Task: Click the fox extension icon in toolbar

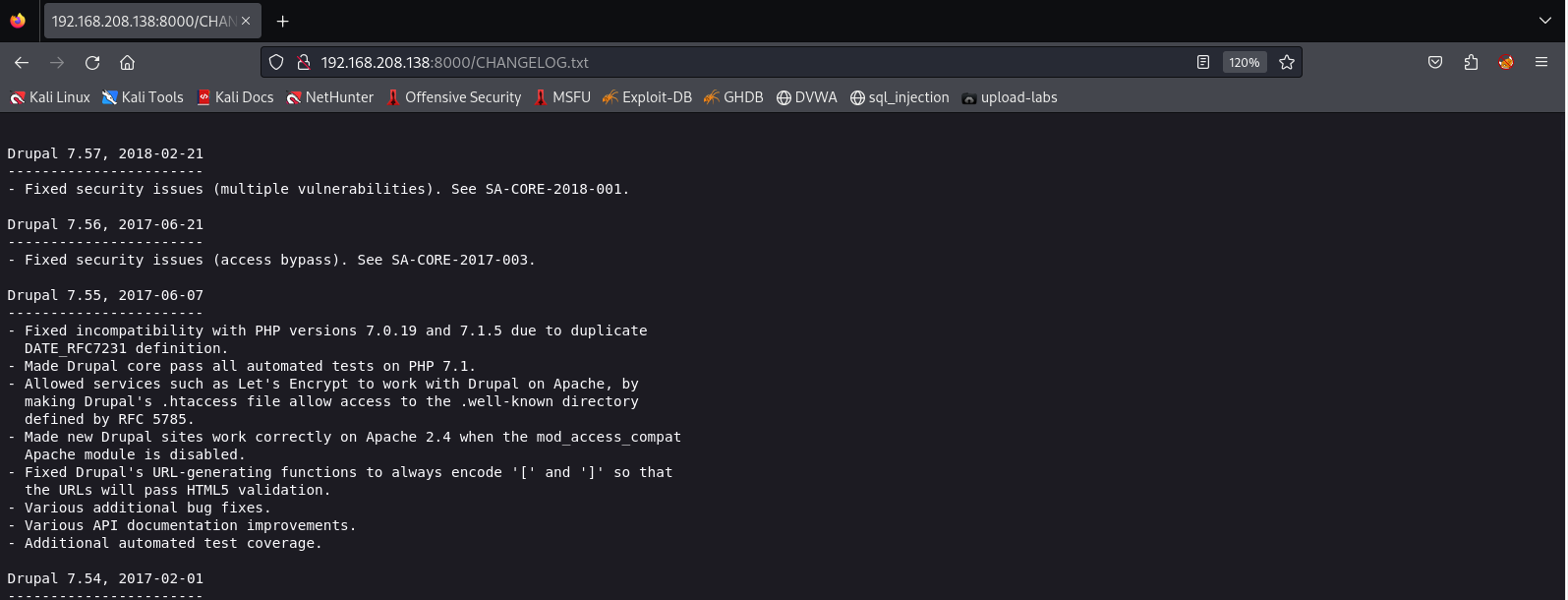Action: tap(1506, 62)
